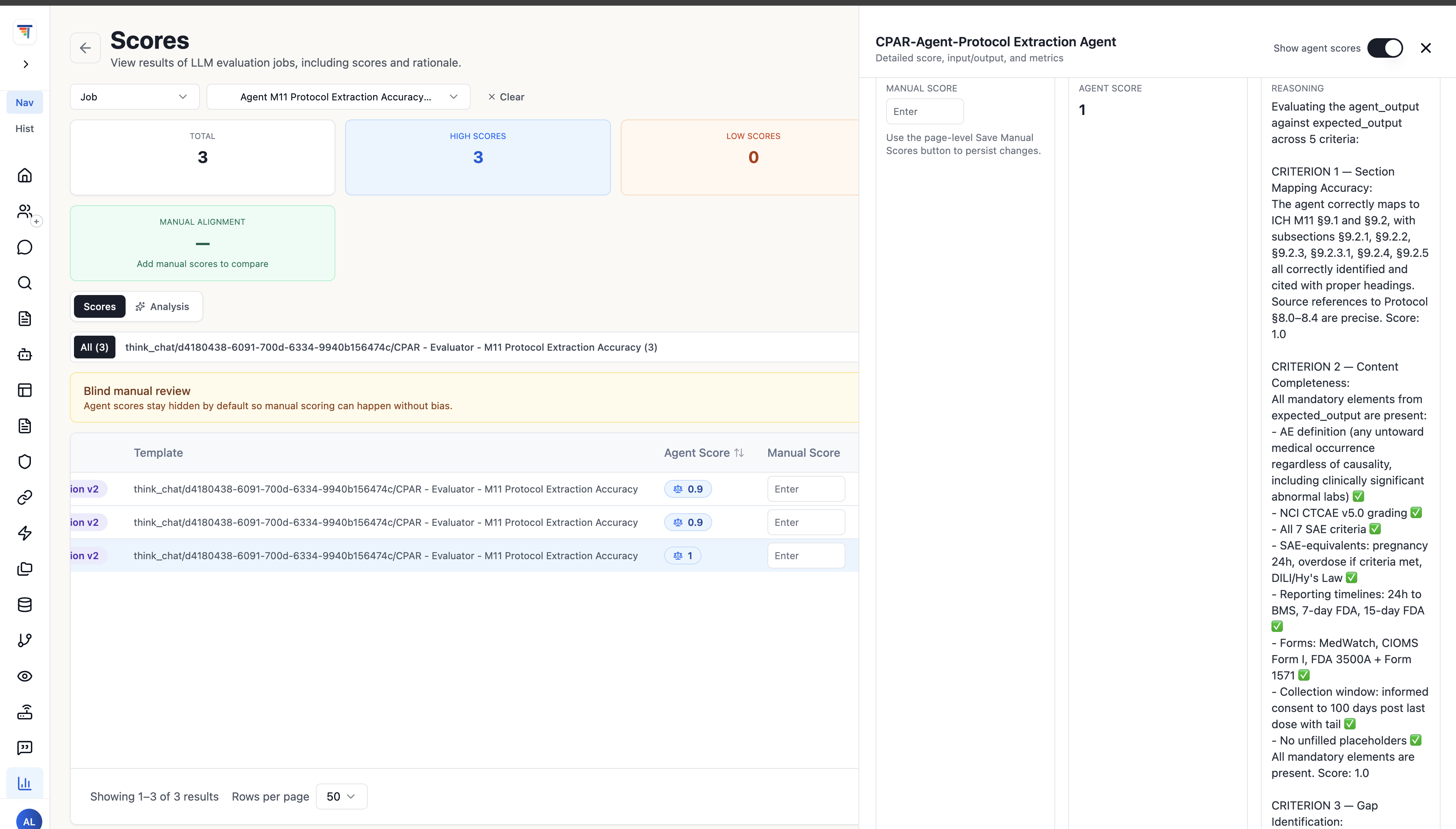Open the bar chart icon in the sidebar

coord(24,783)
